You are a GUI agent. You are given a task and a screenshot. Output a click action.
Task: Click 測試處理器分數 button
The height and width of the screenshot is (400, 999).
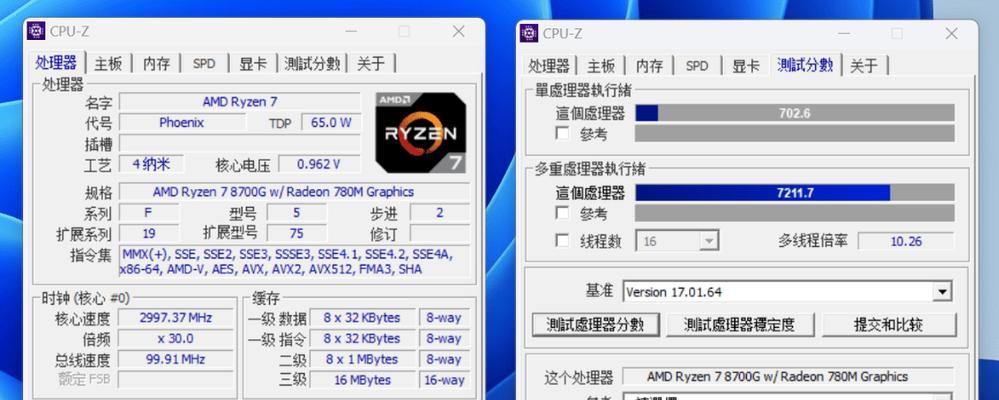point(595,325)
